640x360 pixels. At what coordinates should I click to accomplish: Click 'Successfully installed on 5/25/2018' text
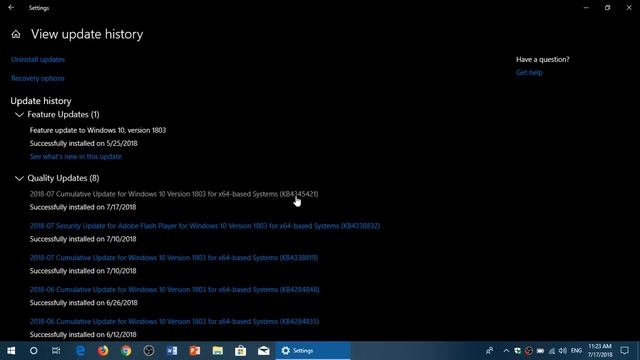pyautogui.click(x=84, y=143)
